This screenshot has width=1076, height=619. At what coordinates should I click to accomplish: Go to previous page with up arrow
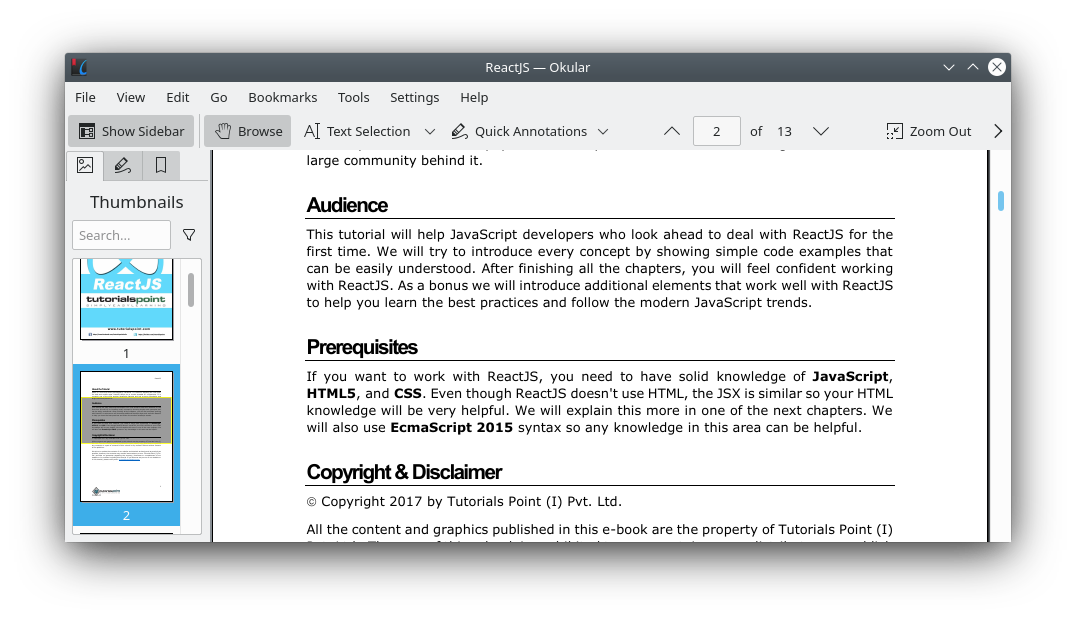click(672, 131)
